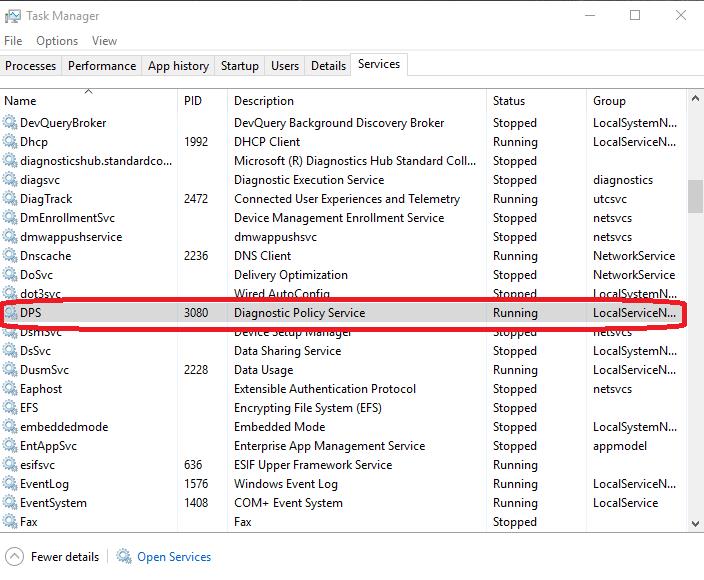Viewport: 704px width, 580px height.
Task: Click the gear icon beside EFS
Action: coord(10,408)
